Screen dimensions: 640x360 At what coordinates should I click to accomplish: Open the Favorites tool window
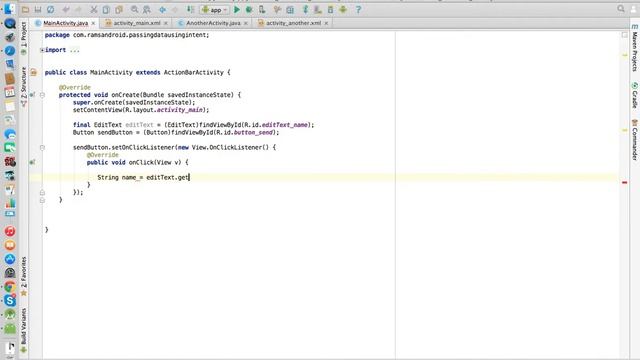click(24, 276)
